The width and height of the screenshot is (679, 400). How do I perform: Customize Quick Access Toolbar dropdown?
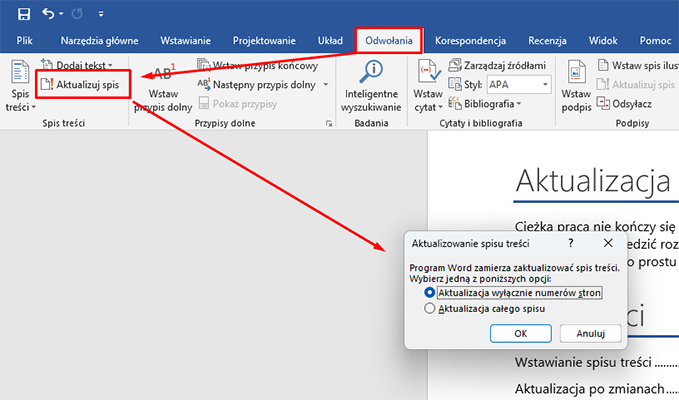pos(101,14)
